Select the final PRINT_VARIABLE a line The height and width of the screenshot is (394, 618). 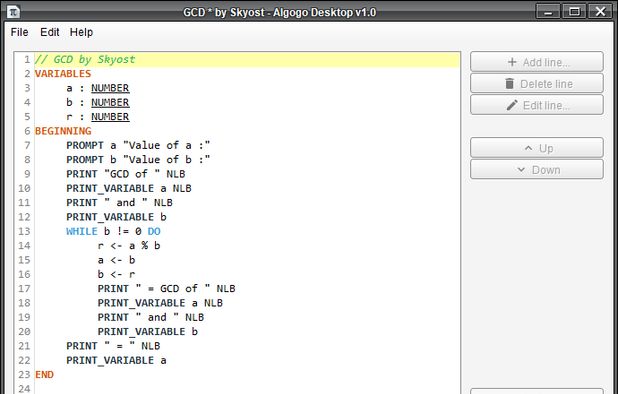(x=247, y=360)
